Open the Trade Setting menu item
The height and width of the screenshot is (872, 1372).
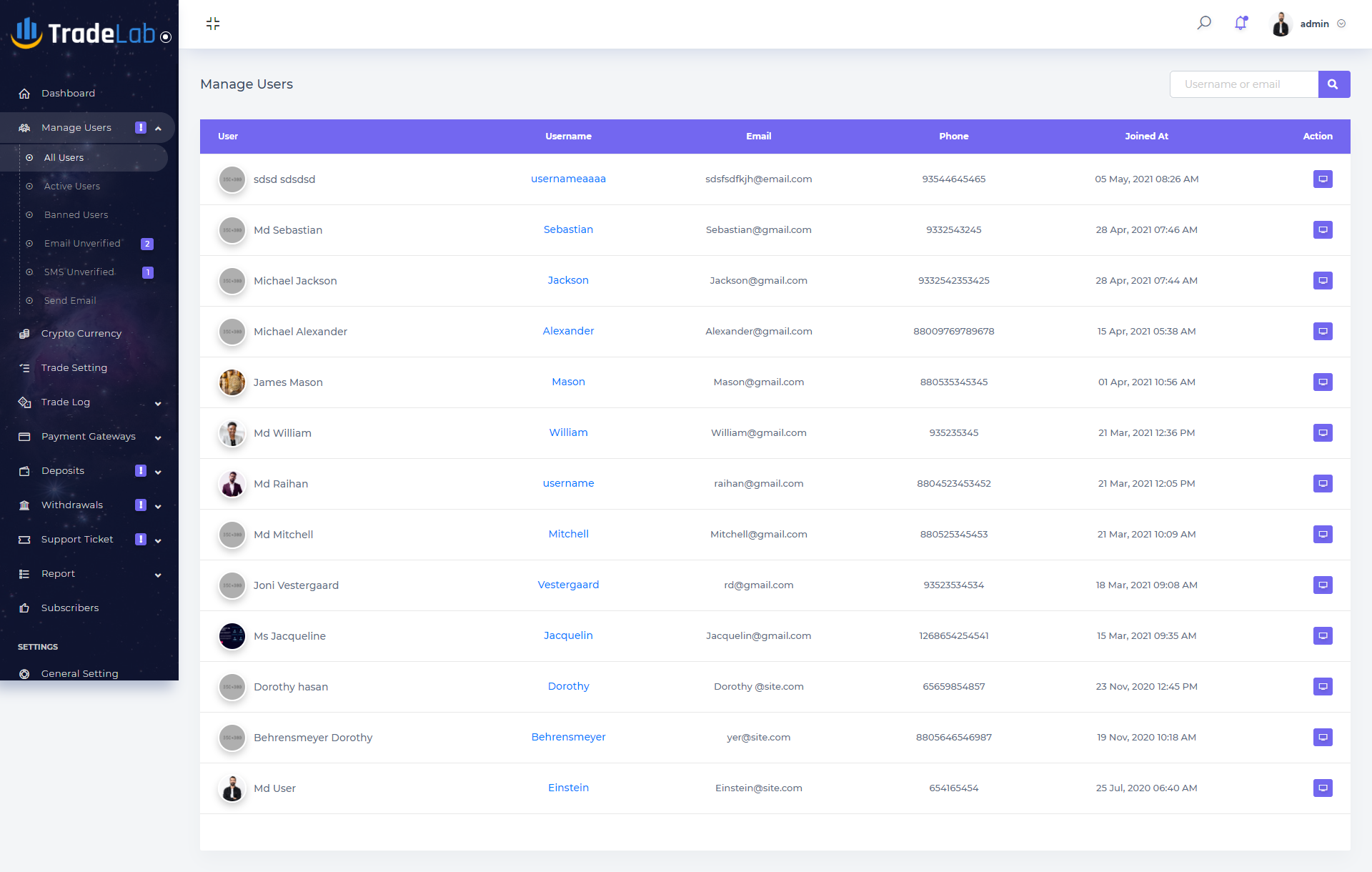pos(74,368)
